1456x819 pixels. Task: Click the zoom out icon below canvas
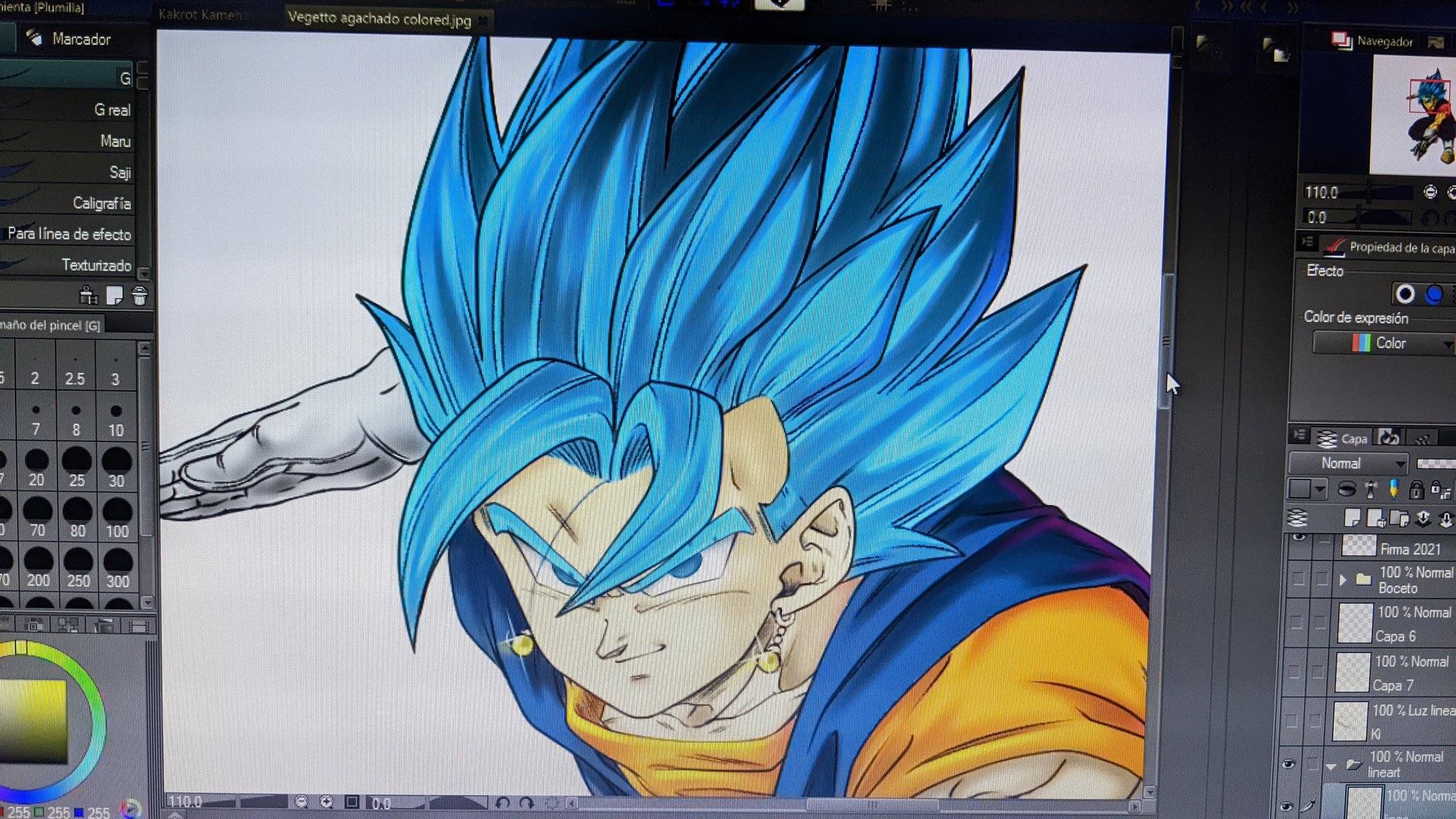click(301, 802)
